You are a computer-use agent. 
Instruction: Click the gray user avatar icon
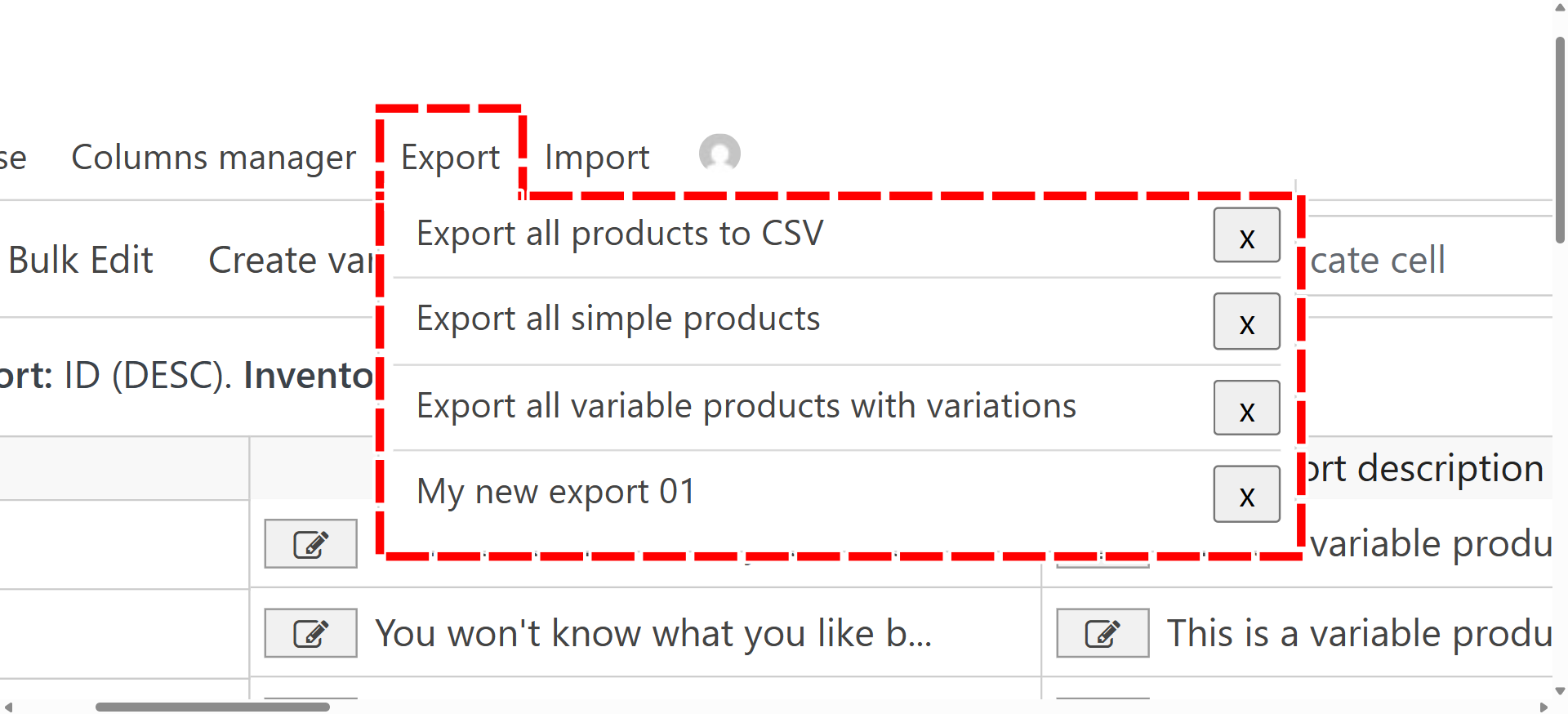[x=719, y=154]
